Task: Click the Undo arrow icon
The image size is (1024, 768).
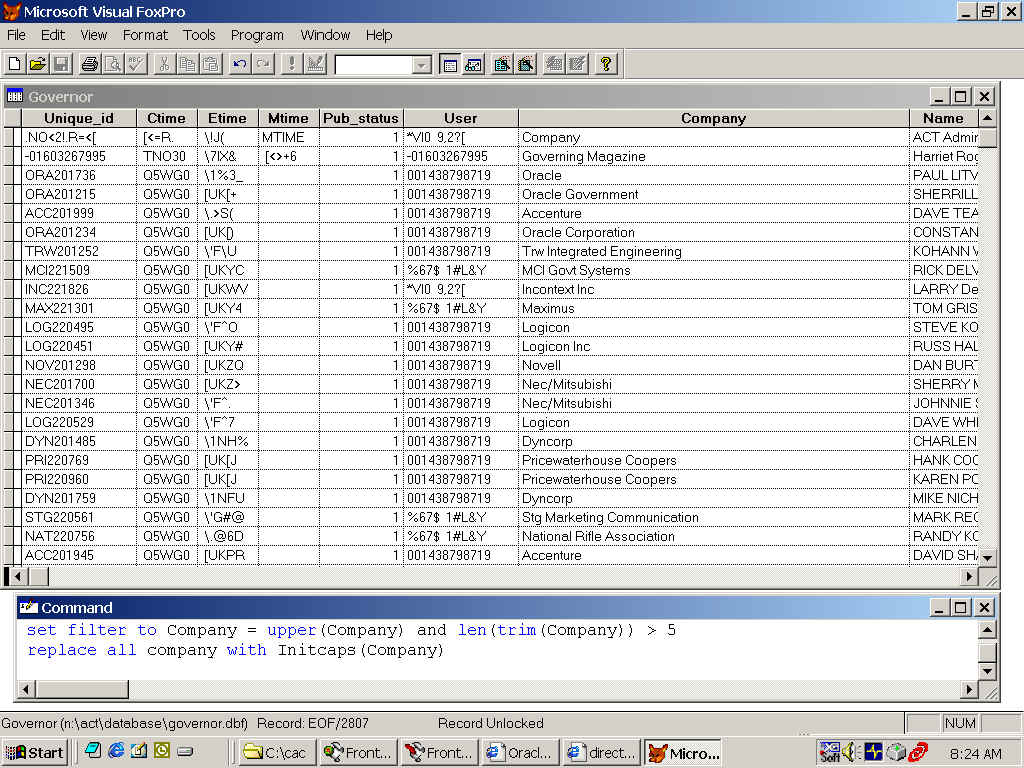Action: point(240,64)
